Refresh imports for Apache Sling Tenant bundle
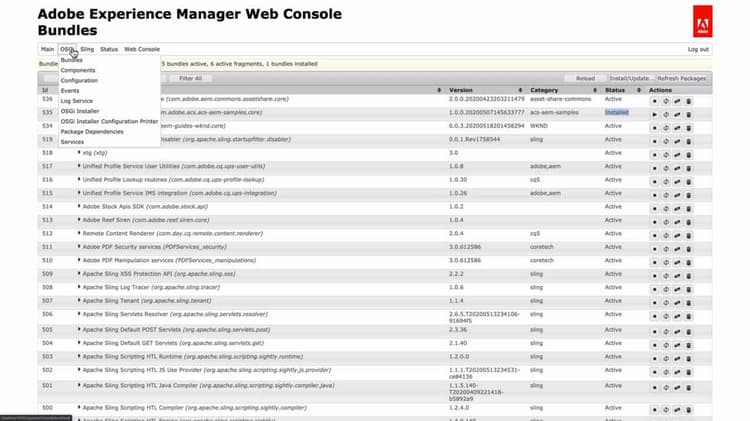 (x=666, y=302)
